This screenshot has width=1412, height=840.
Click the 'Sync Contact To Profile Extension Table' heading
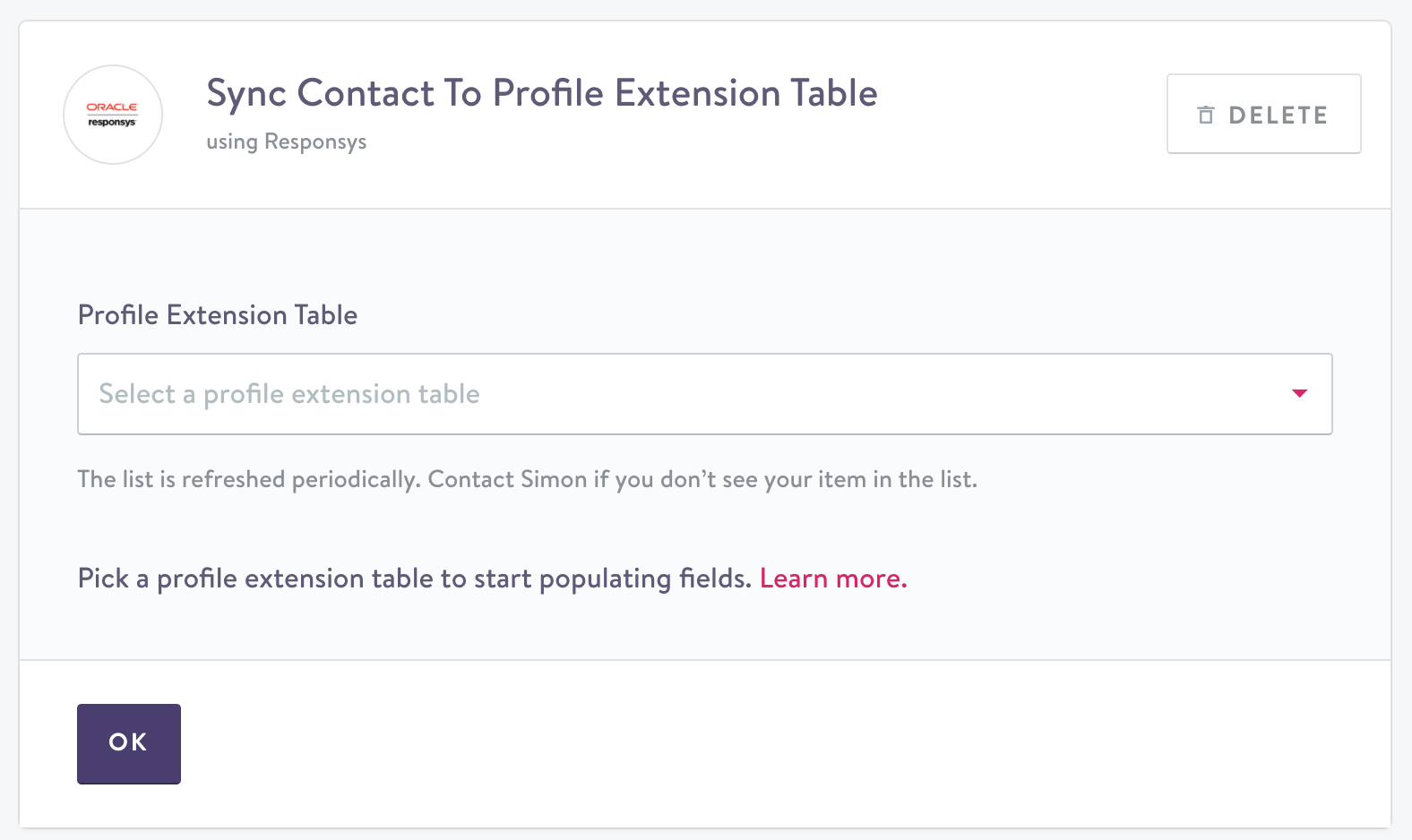click(542, 93)
